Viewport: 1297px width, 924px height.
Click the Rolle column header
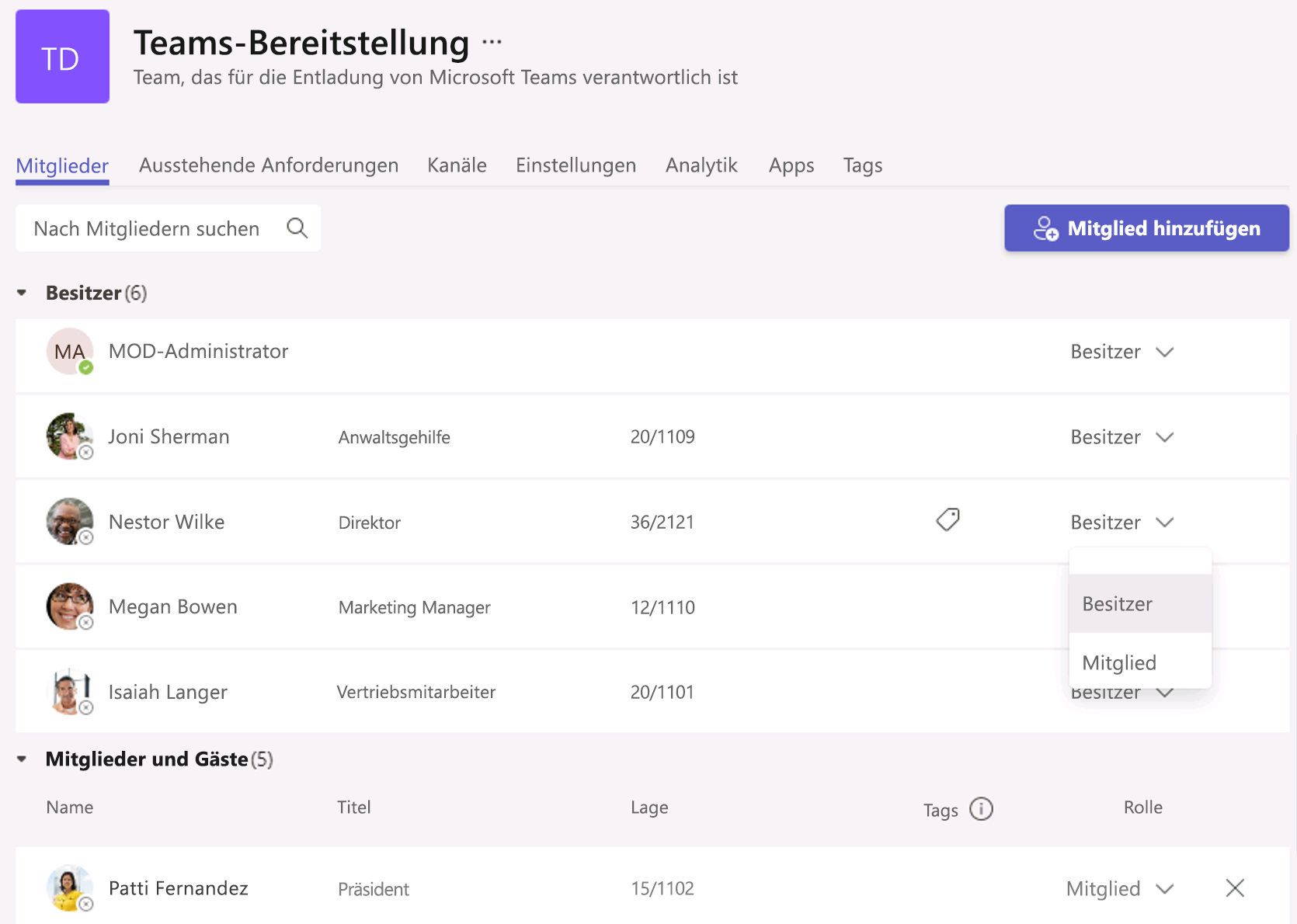[1142, 808]
